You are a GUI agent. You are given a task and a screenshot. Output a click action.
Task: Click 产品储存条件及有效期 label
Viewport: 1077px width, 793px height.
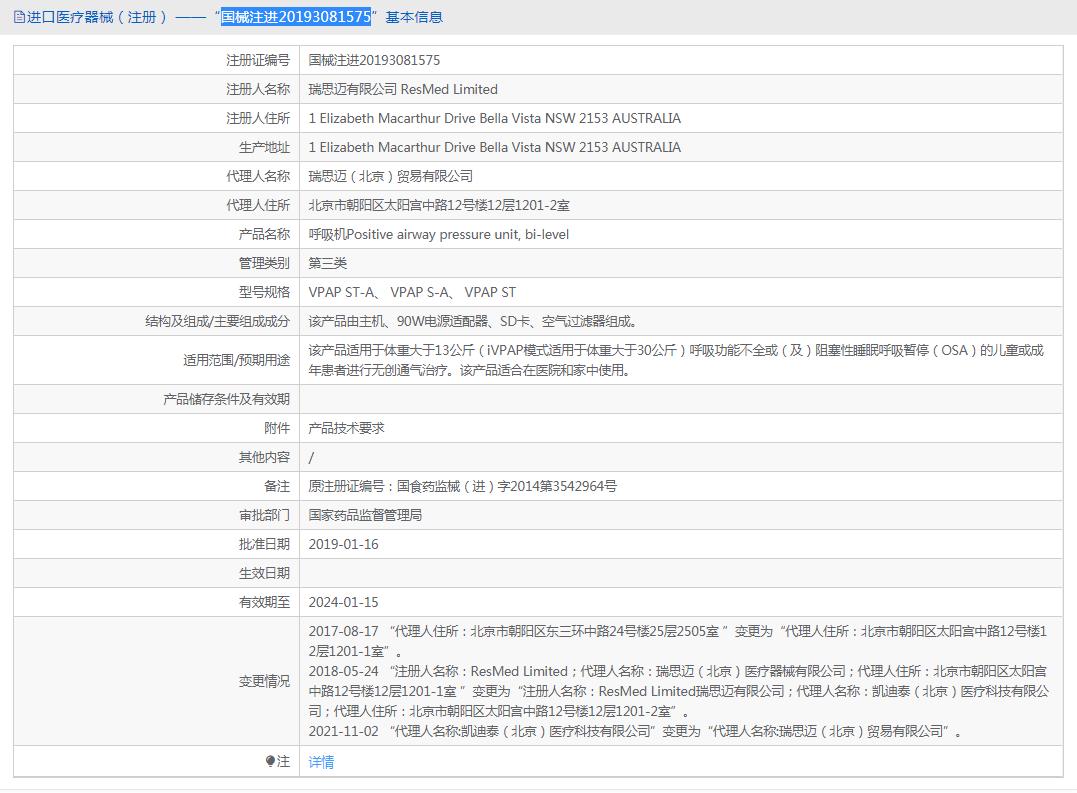coord(227,399)
